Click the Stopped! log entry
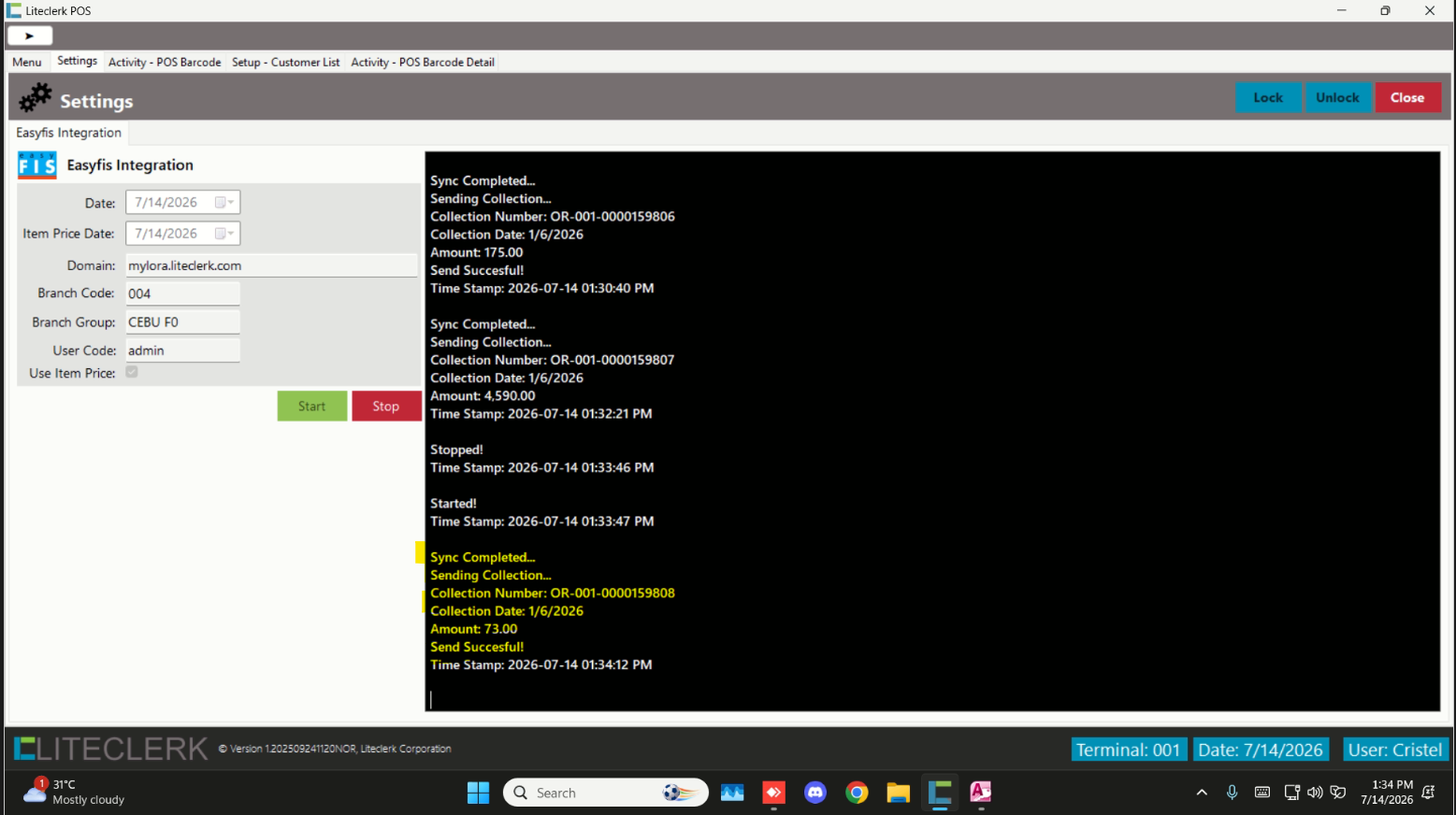The width and height of the screenshot is (1456, 815). click(x=457, y=450)
